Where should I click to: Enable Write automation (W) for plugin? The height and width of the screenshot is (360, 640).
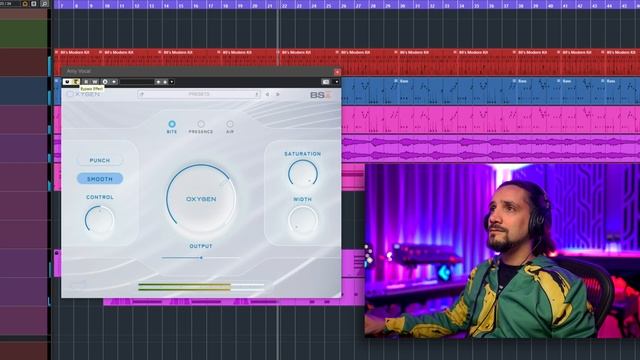[95, 82]
